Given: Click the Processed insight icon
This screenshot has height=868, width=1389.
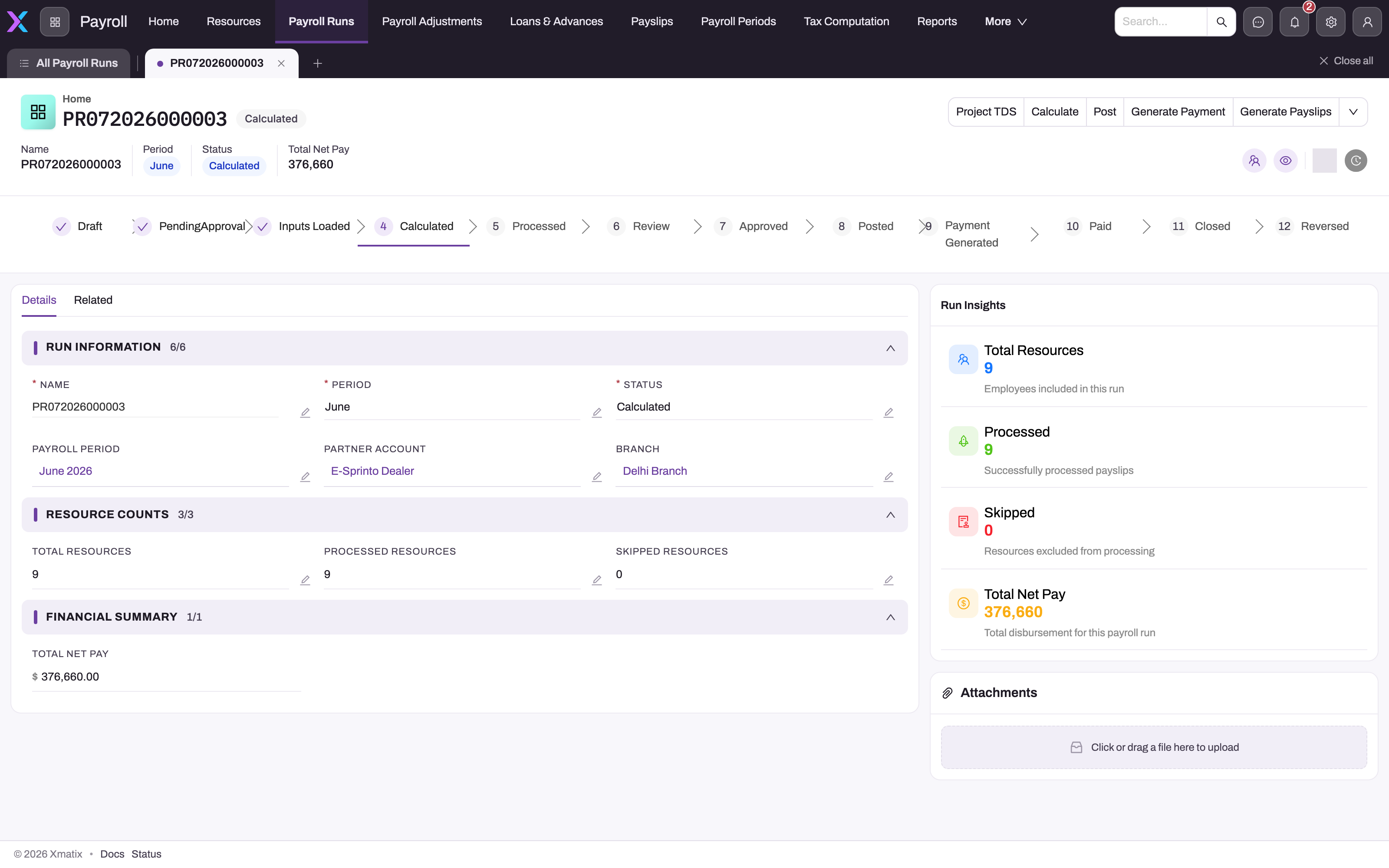Looking at the screenshot, I should [963, 441].
